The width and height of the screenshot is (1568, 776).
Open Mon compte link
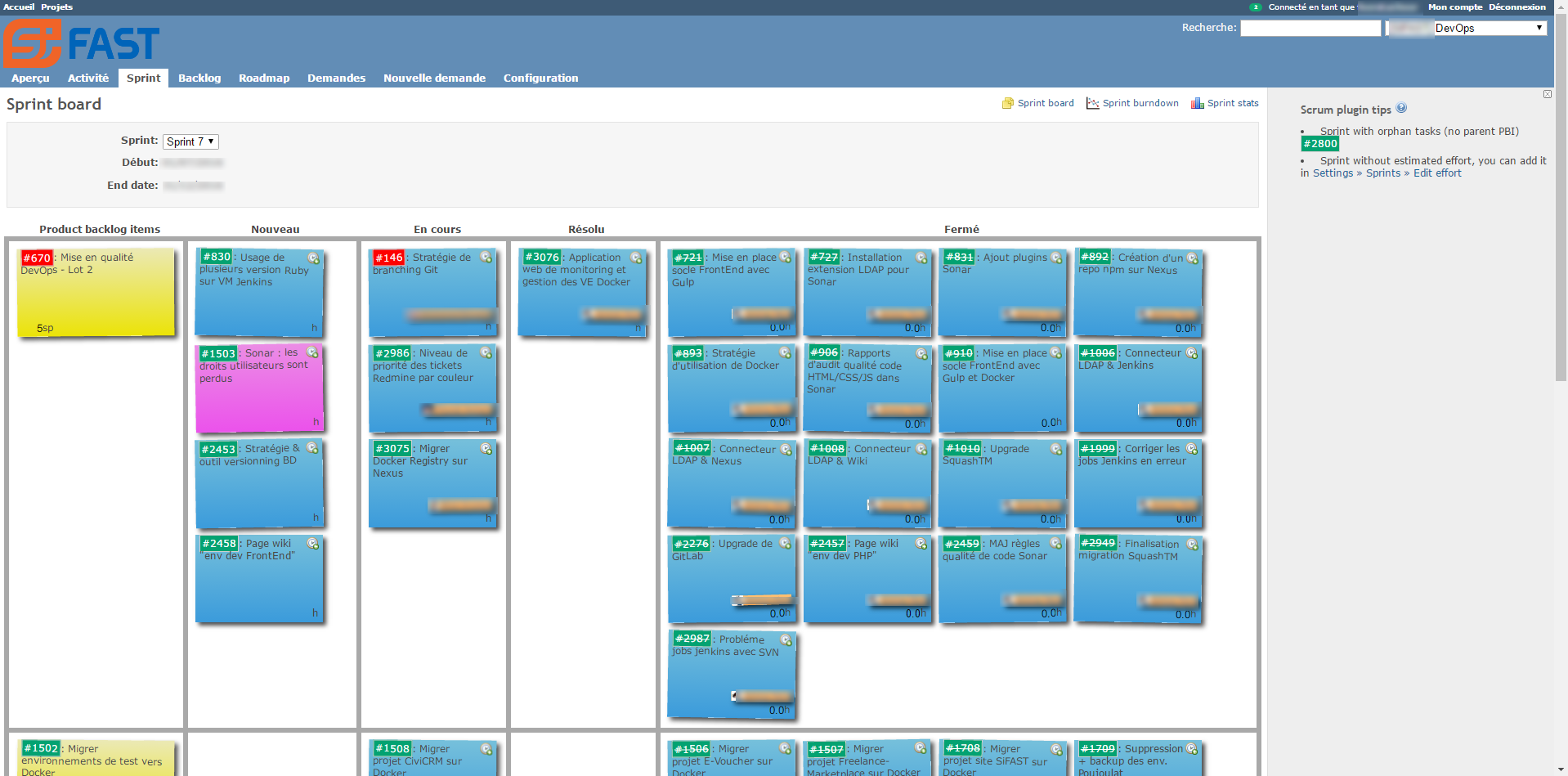click(1455, 7)
